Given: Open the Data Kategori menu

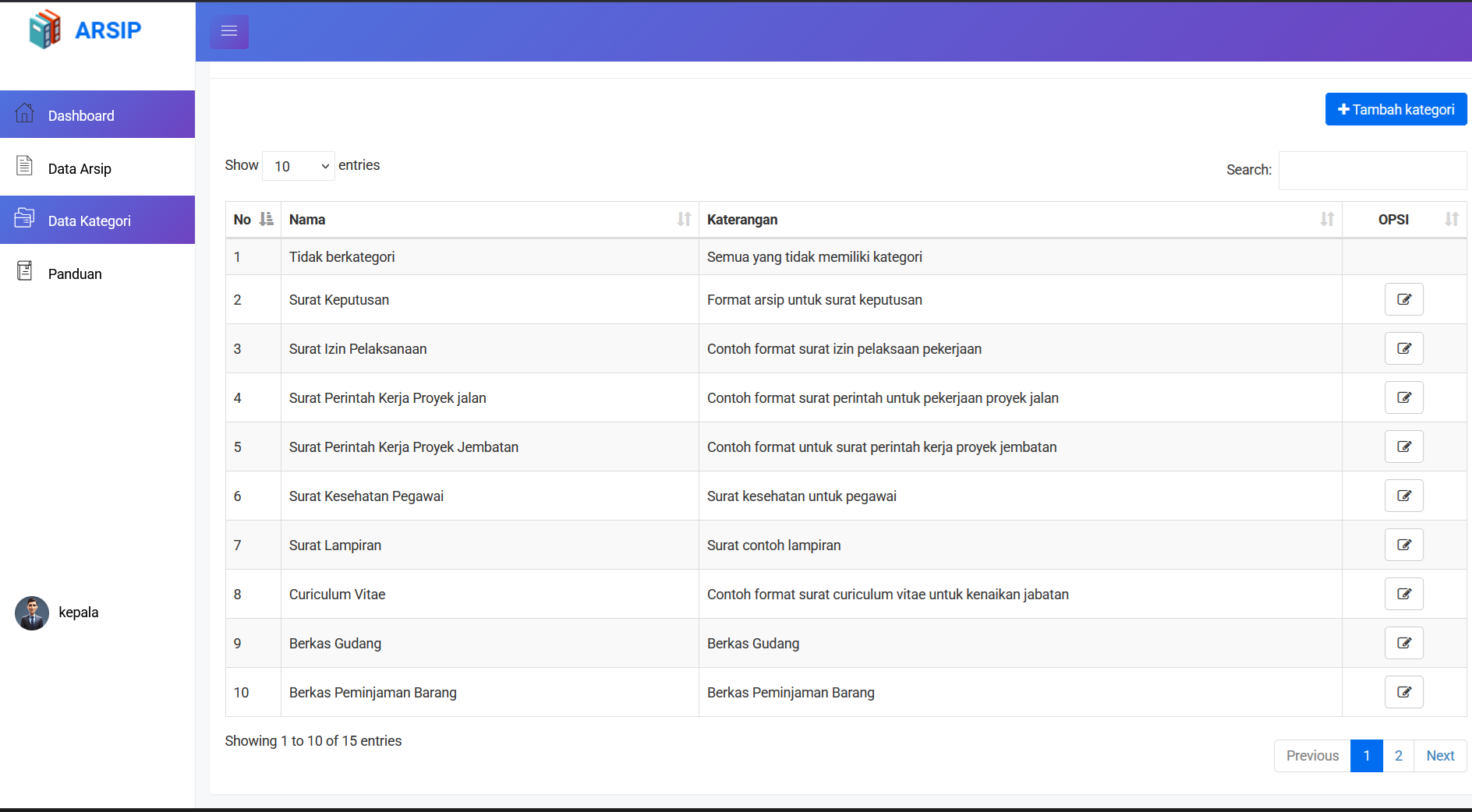Looking at the screenshot, I should 97,220.
